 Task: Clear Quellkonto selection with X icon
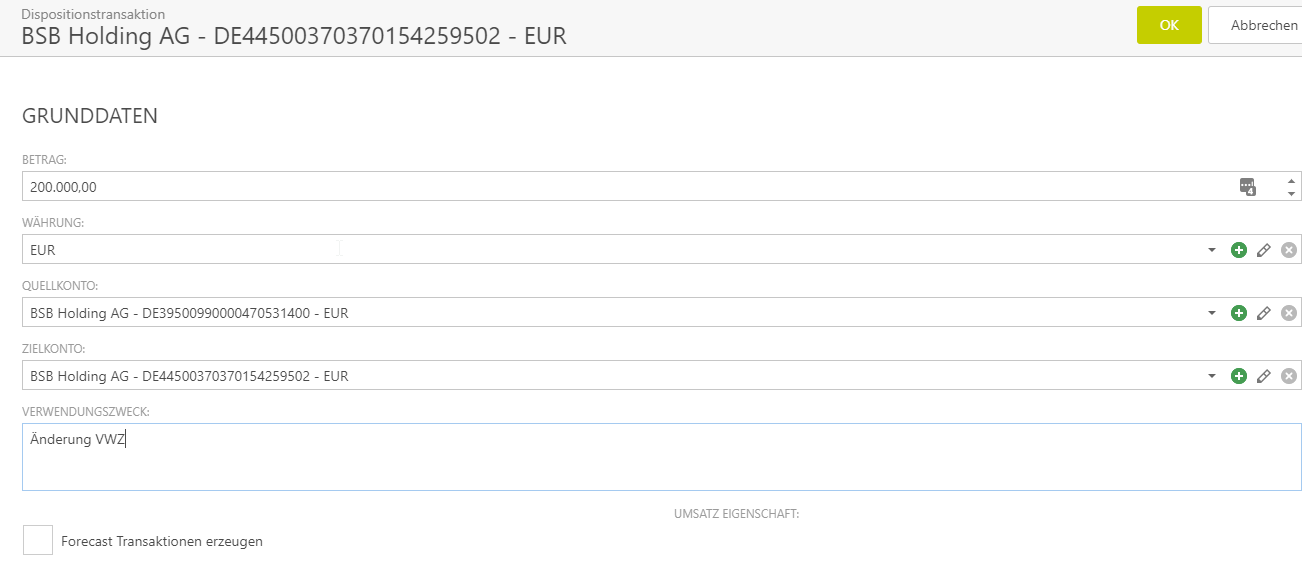[x=1289, y=313]
